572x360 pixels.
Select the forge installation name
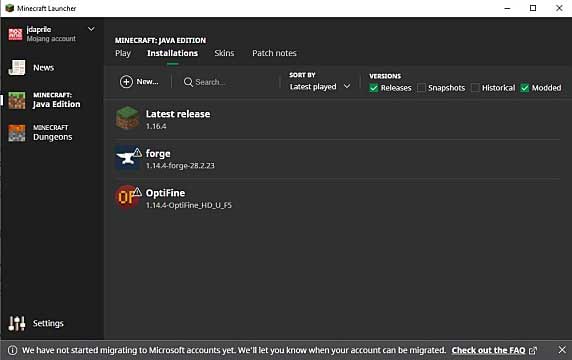pyautogui.click(x=158, y=154)
